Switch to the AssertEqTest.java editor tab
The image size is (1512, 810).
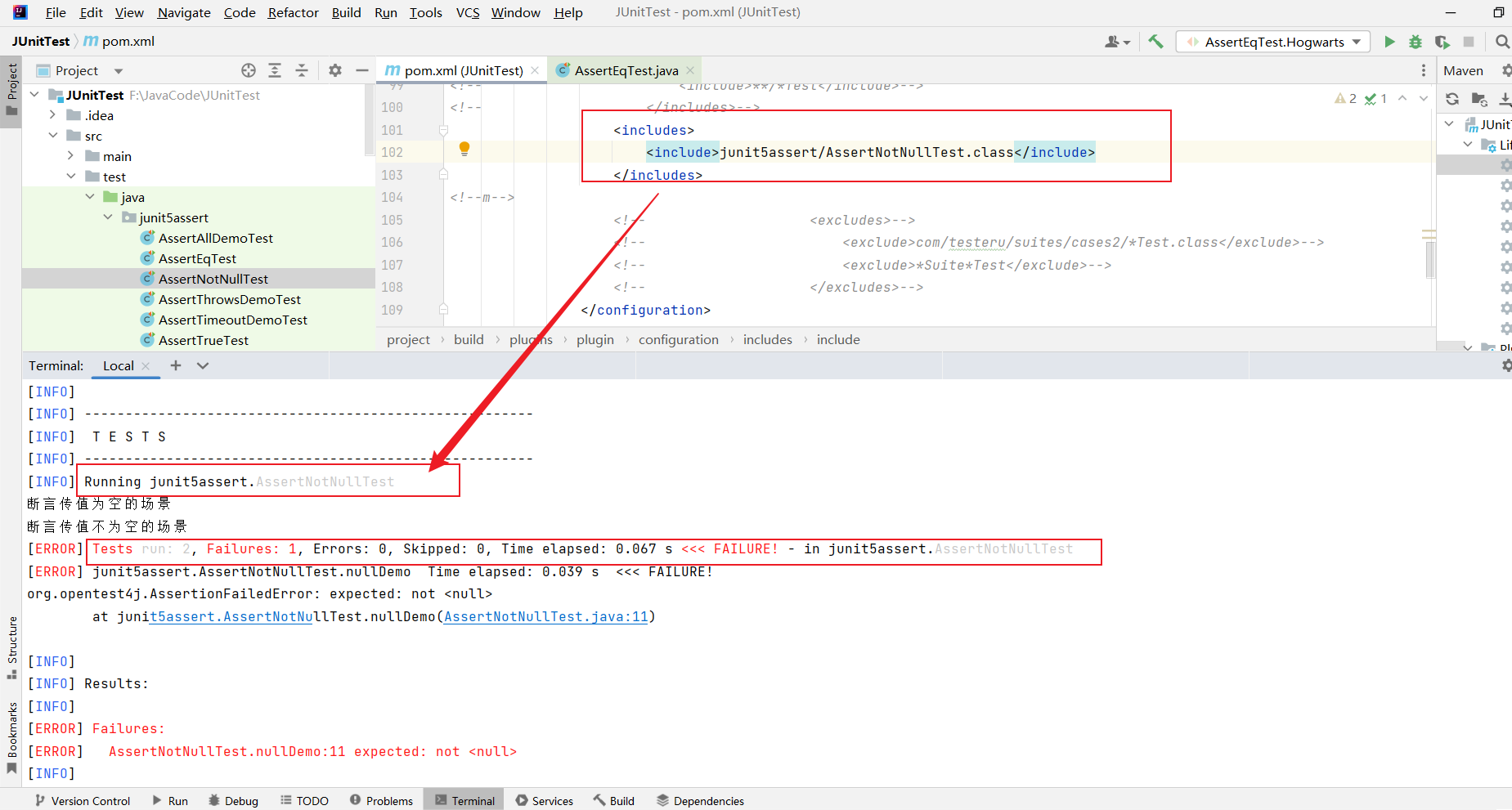pos(626,70)
